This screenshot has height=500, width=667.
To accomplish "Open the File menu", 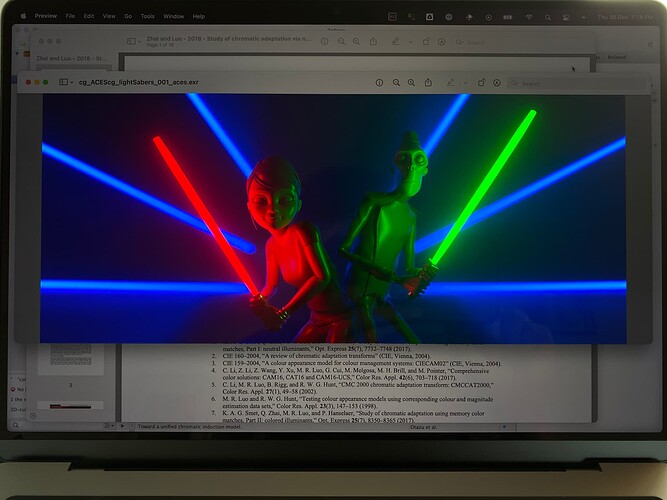I will (x=70, y=16).
